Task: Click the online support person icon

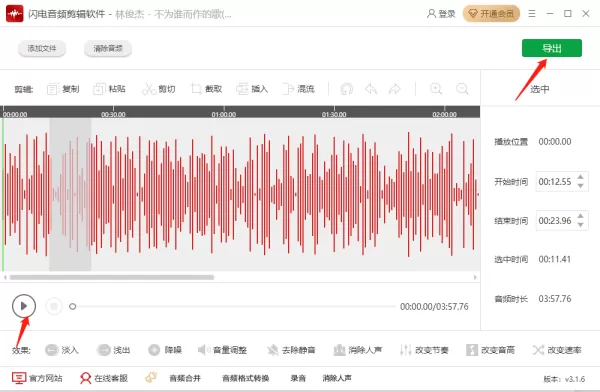Action: 85,378
